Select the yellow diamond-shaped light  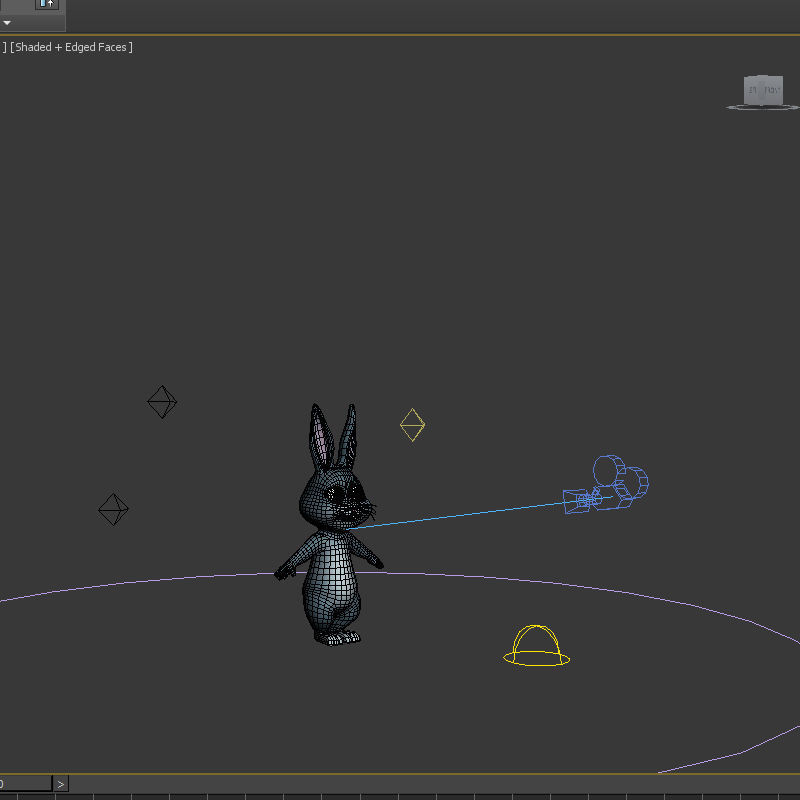pos(412,424)
